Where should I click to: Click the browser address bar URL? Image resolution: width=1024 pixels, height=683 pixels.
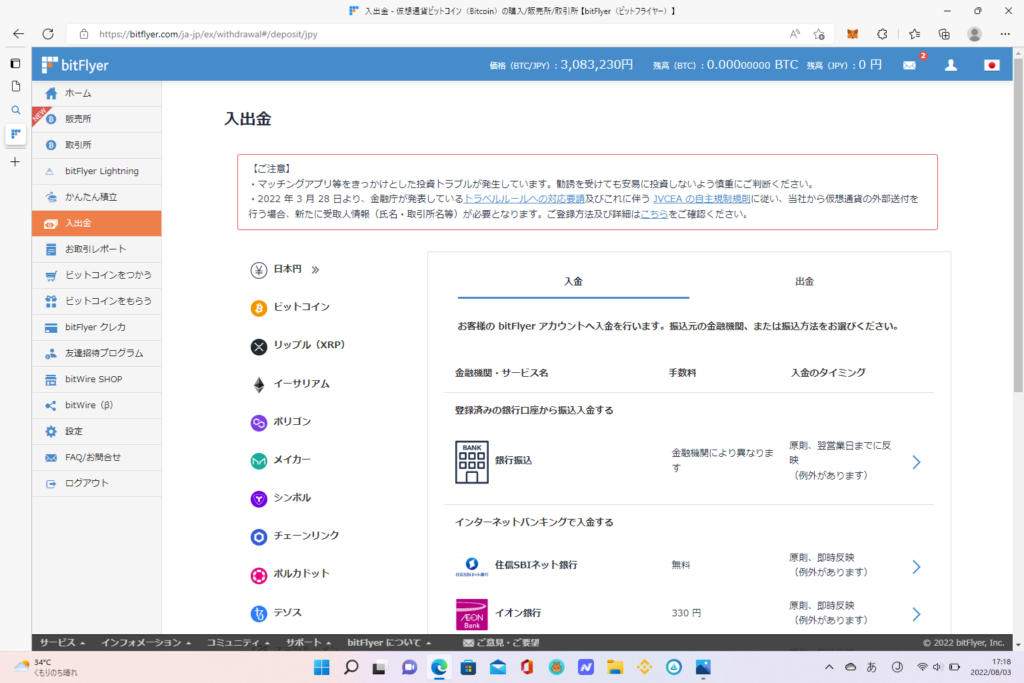[x=400, y=33]
